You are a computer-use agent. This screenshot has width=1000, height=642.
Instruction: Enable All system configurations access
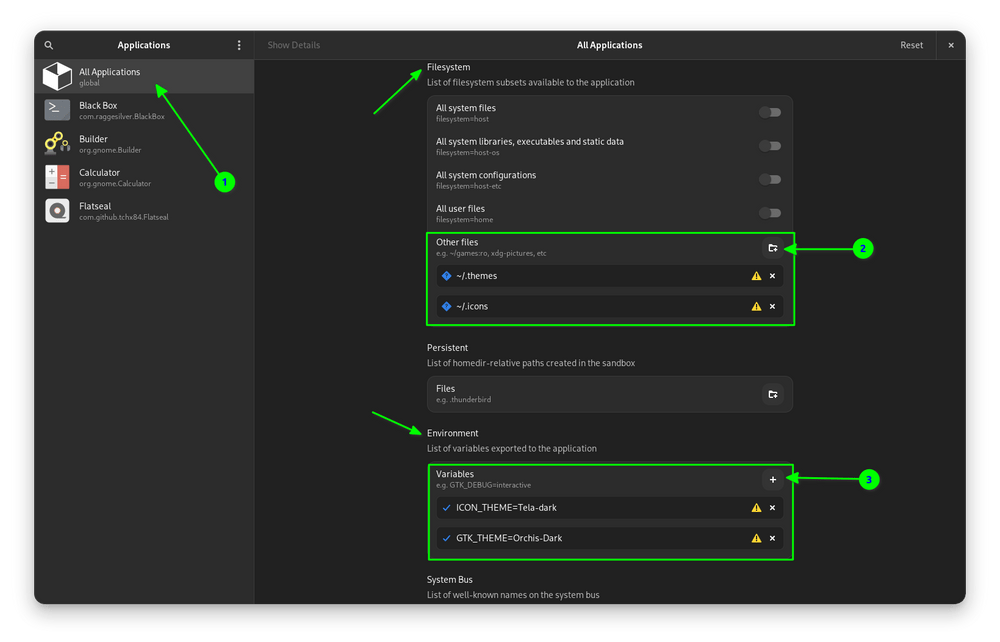point(769,179)
